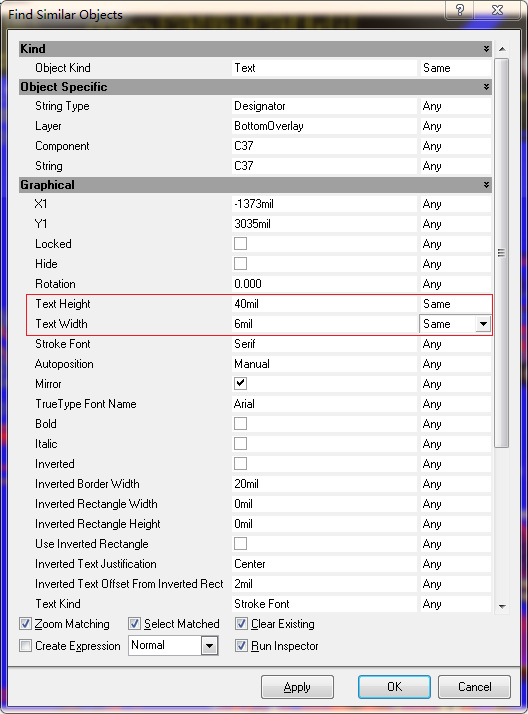Click the Text Kind value Stroke Font
The height and width of the screenshot is (714, 528).
(324, 604)
